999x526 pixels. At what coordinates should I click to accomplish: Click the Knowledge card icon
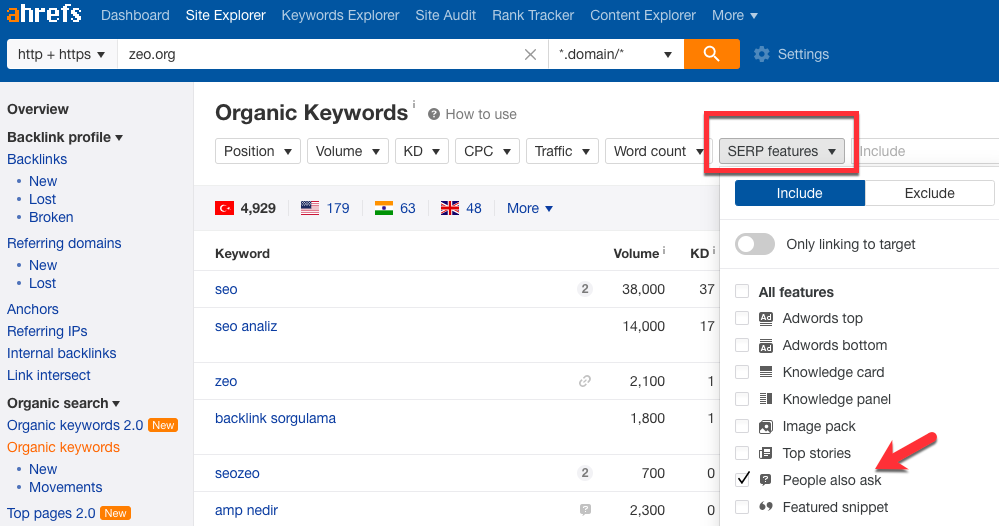point(766,372)
